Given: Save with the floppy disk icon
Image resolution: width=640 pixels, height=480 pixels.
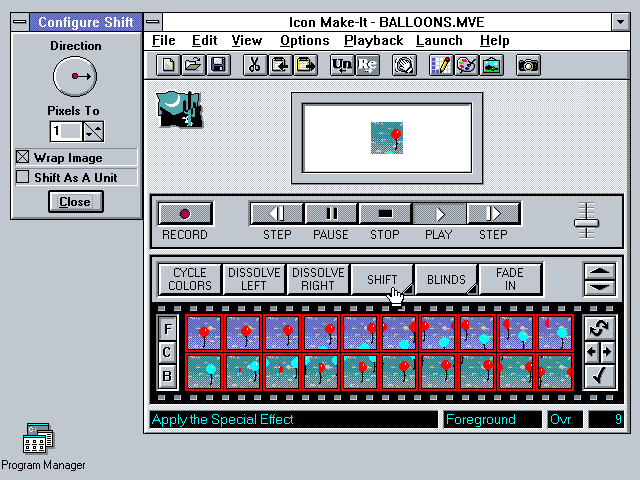Looking at the screenshot, I should 218,65.
